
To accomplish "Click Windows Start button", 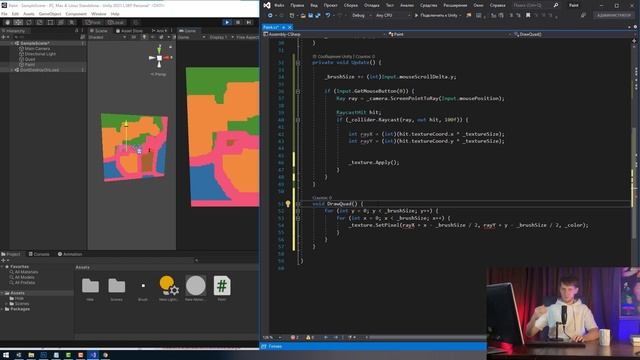I will [x=6, y=355].
